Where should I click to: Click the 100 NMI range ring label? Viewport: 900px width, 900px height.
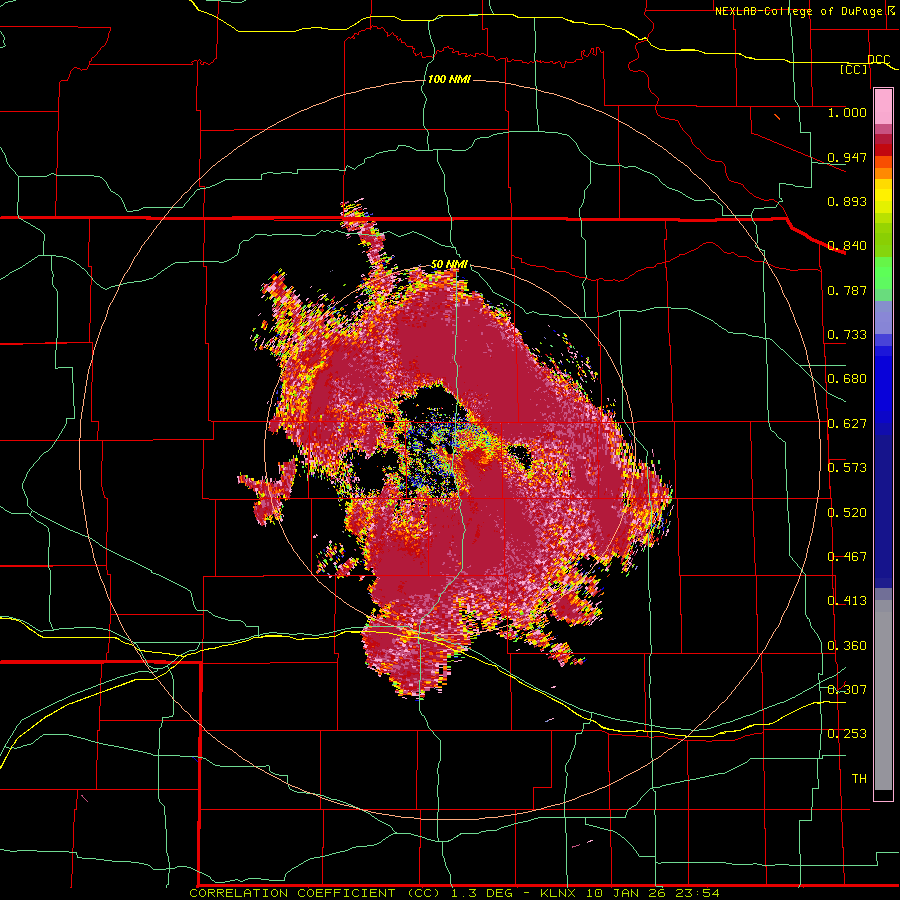449,79
